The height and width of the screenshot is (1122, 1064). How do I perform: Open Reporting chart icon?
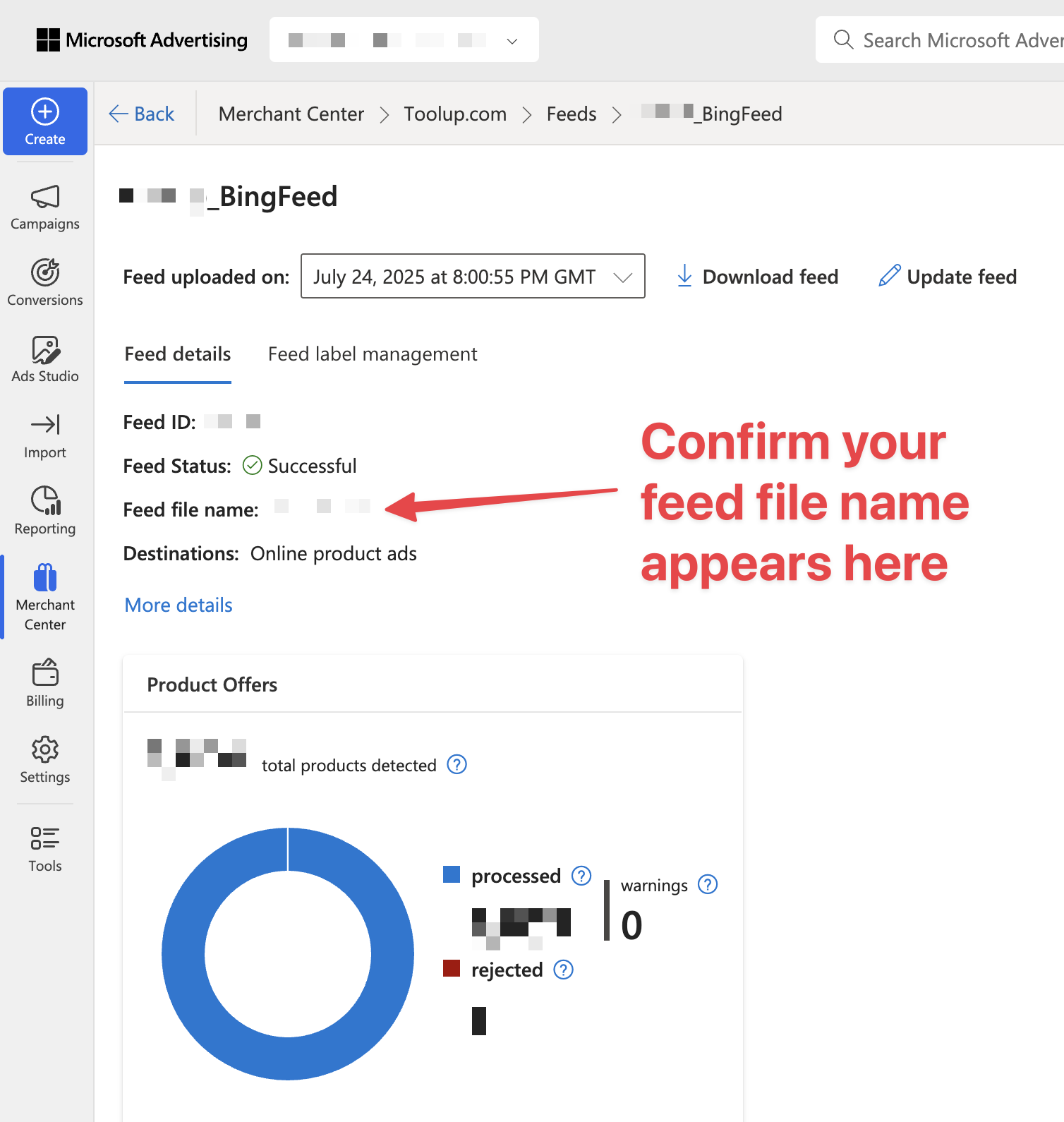[45, 500]
